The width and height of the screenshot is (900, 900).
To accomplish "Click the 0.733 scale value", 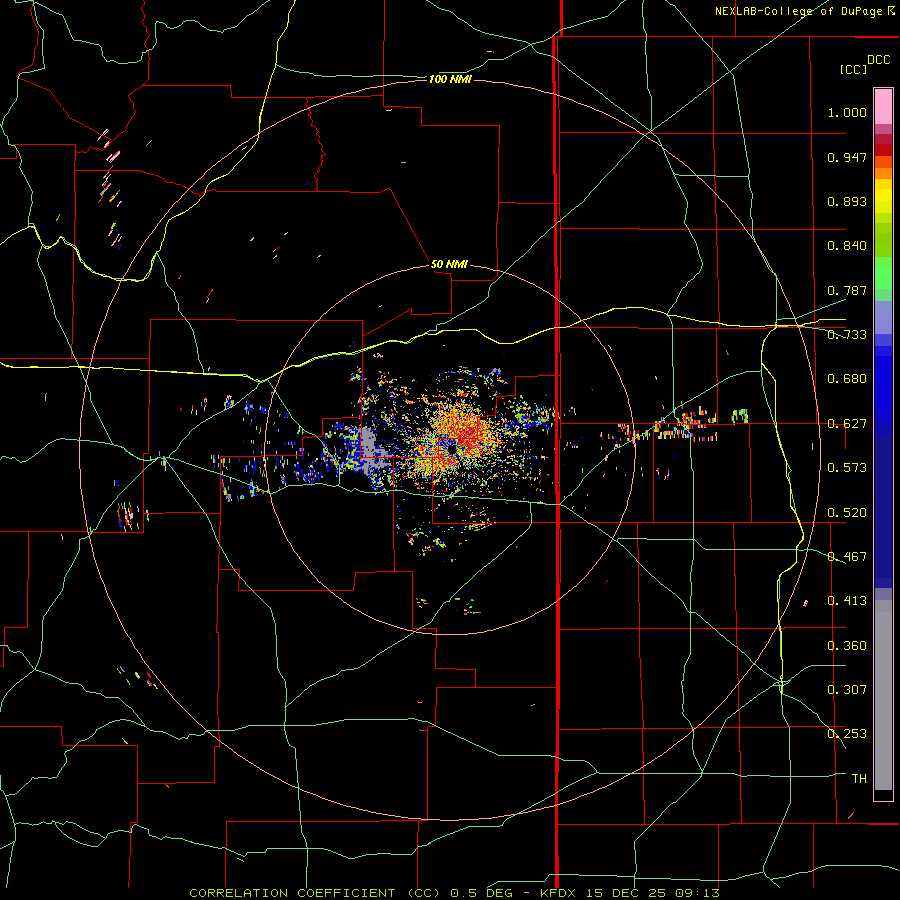I will (847, 335).
